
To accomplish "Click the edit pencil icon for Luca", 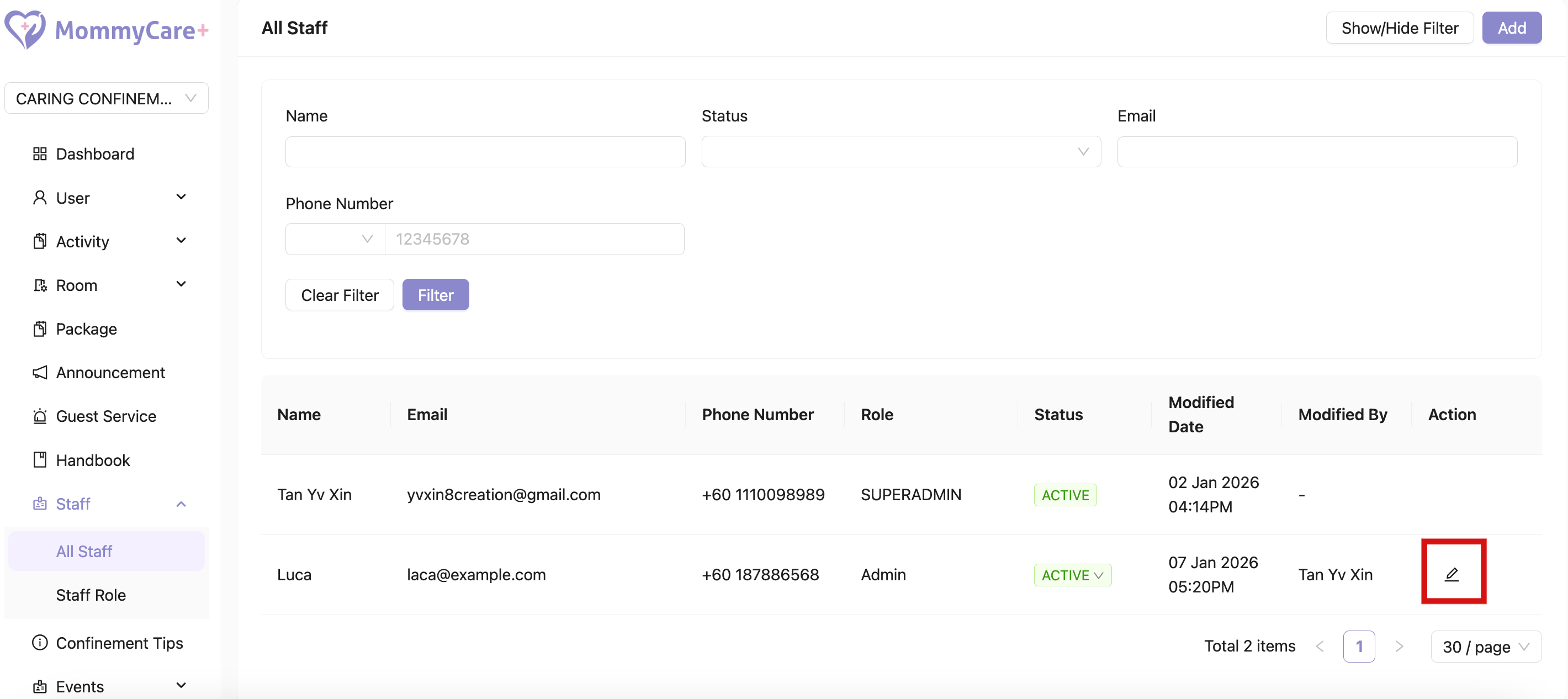I will 1452,574.
